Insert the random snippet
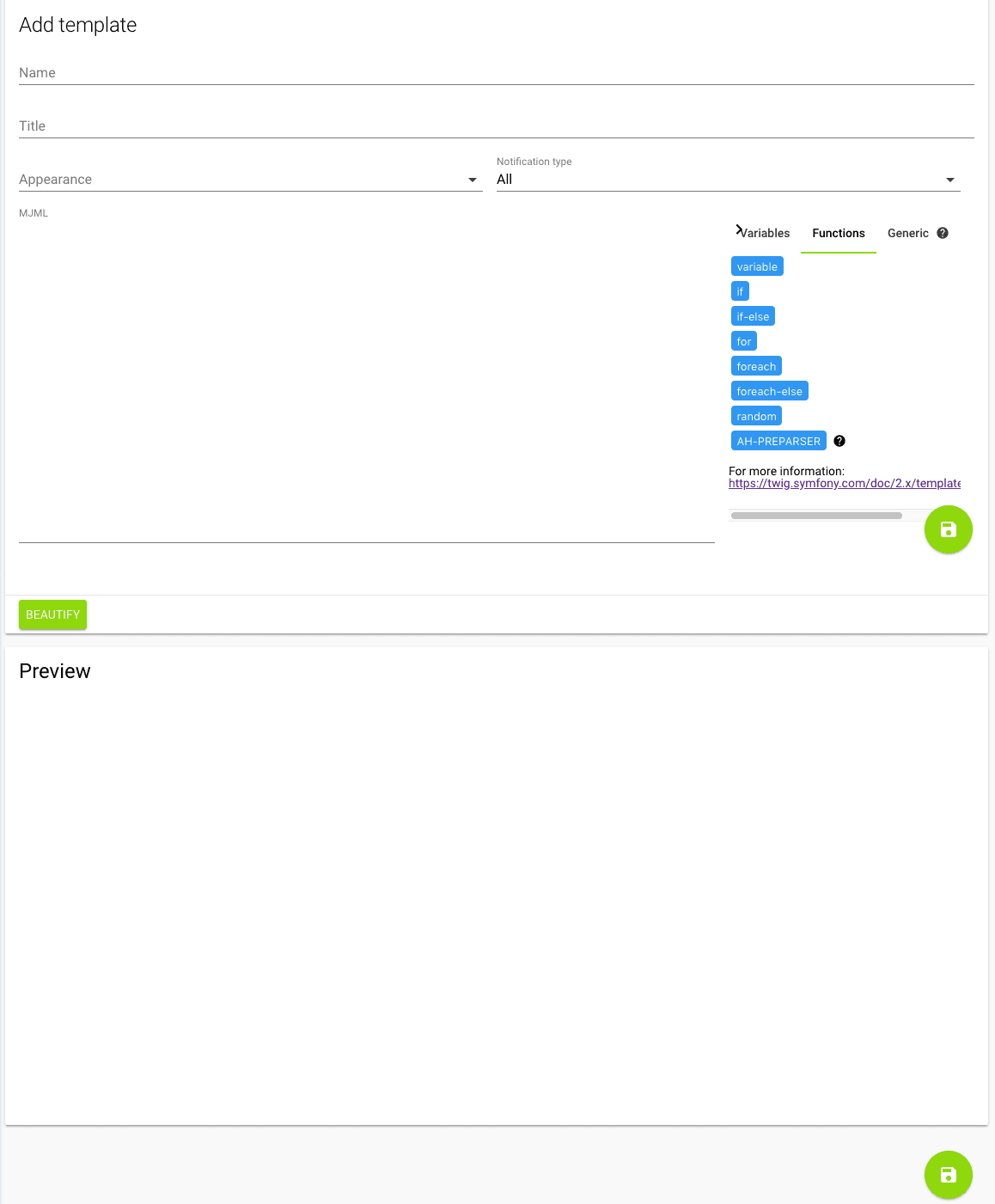995x1204 pixels. [756, 415]
